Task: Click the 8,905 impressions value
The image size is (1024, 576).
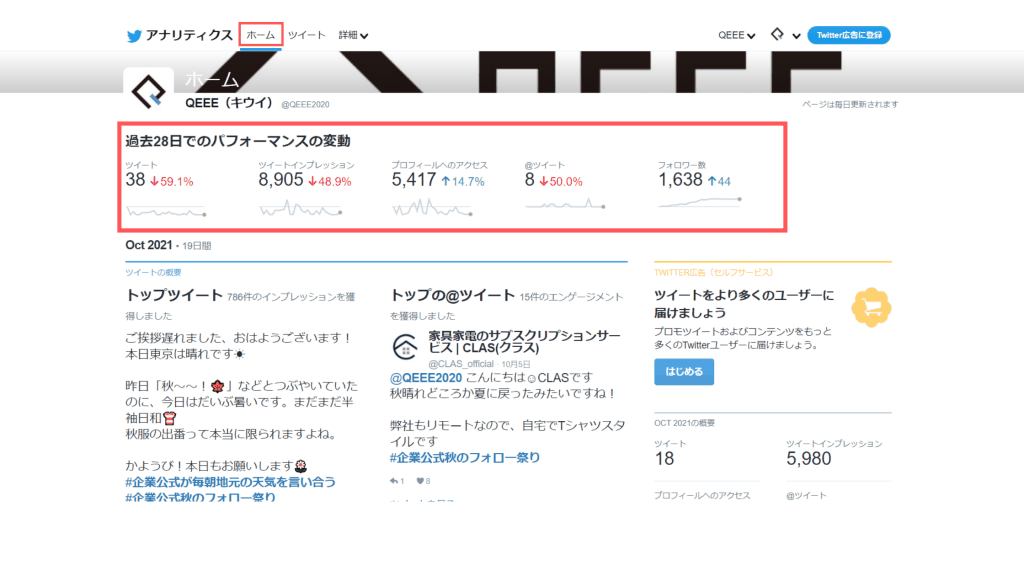Action: (281, 180)
